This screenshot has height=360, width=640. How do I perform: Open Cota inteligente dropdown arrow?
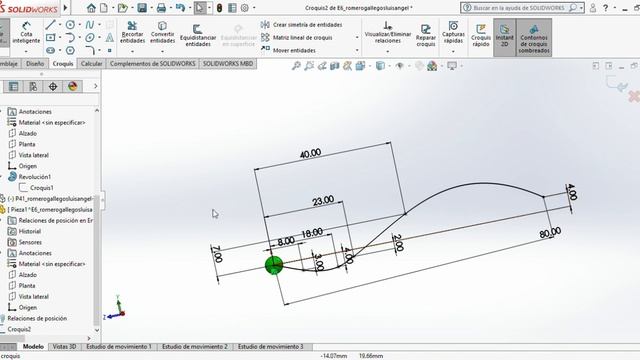point(26,51)
